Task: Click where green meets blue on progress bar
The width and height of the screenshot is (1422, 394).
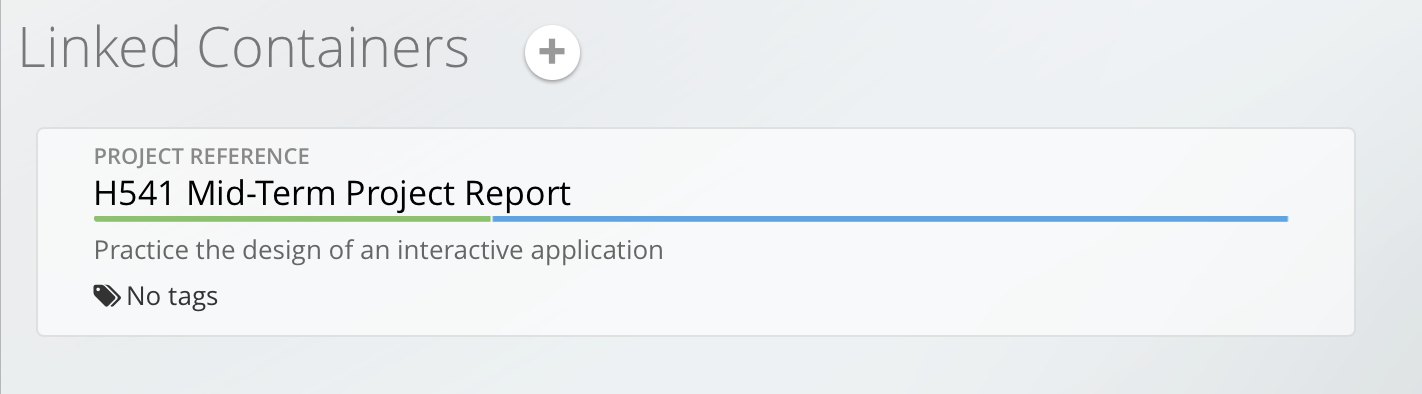Action: tap(492, 218)
